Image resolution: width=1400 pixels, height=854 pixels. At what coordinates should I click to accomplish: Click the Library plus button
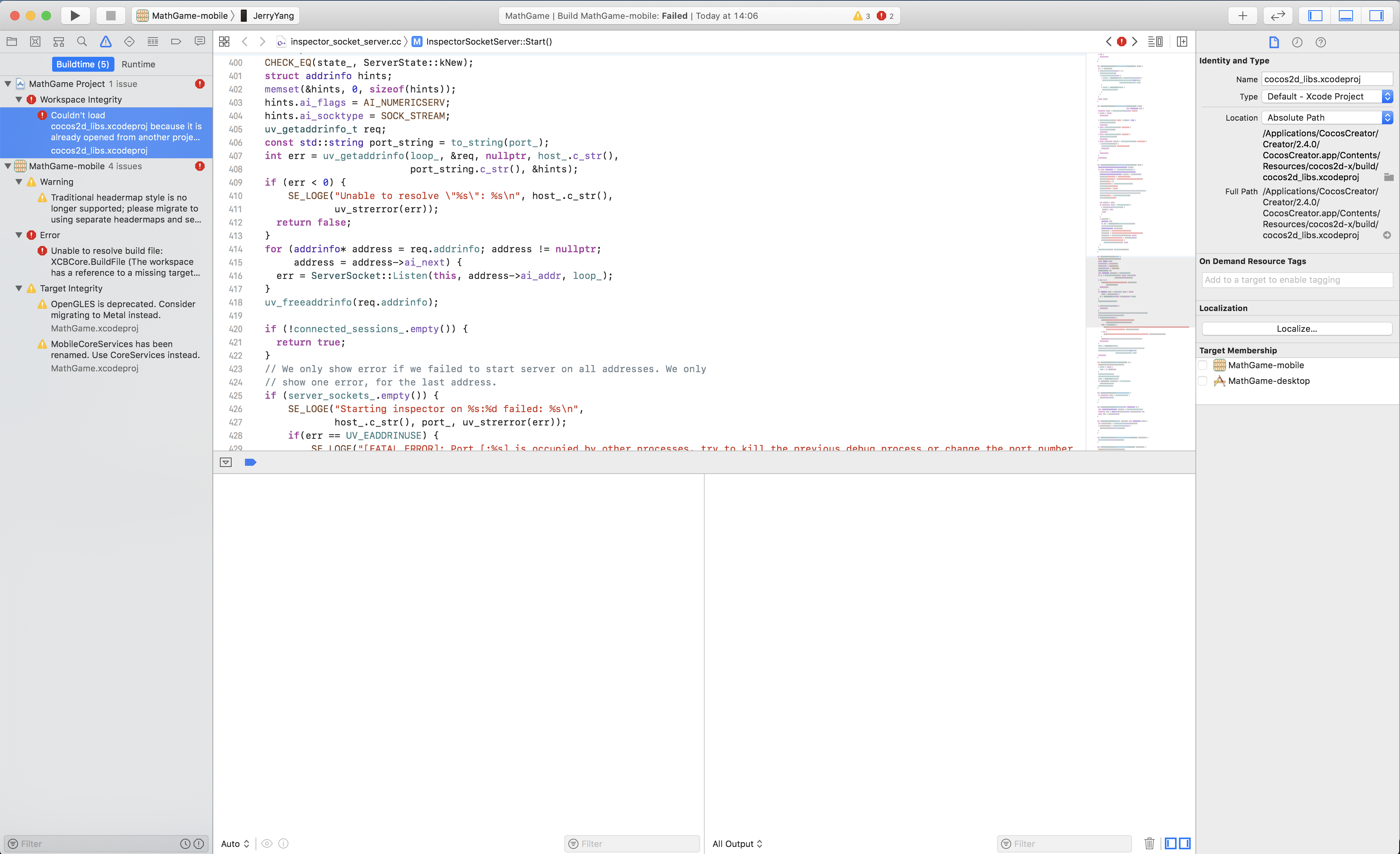point(1242,15)
